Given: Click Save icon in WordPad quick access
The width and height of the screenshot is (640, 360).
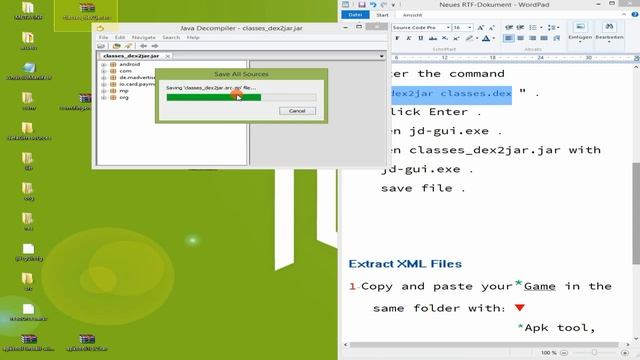Looking at the screenshot, I should click(362, 4).
